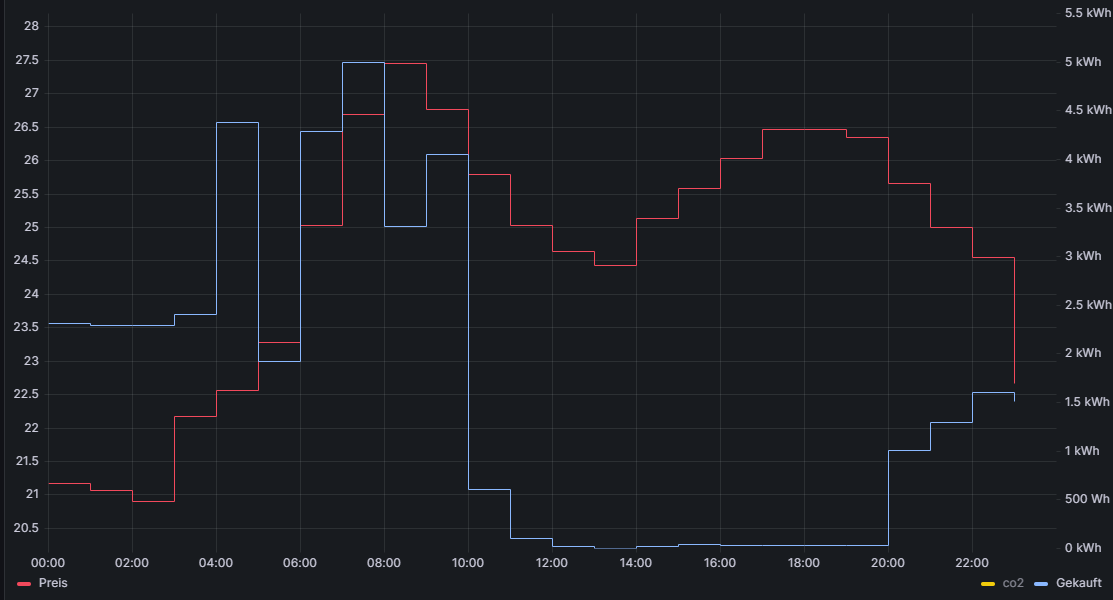Screen dimensions: 1113x600
Task: Click the 0 kWh axis label
Action: coord(1083,547)
